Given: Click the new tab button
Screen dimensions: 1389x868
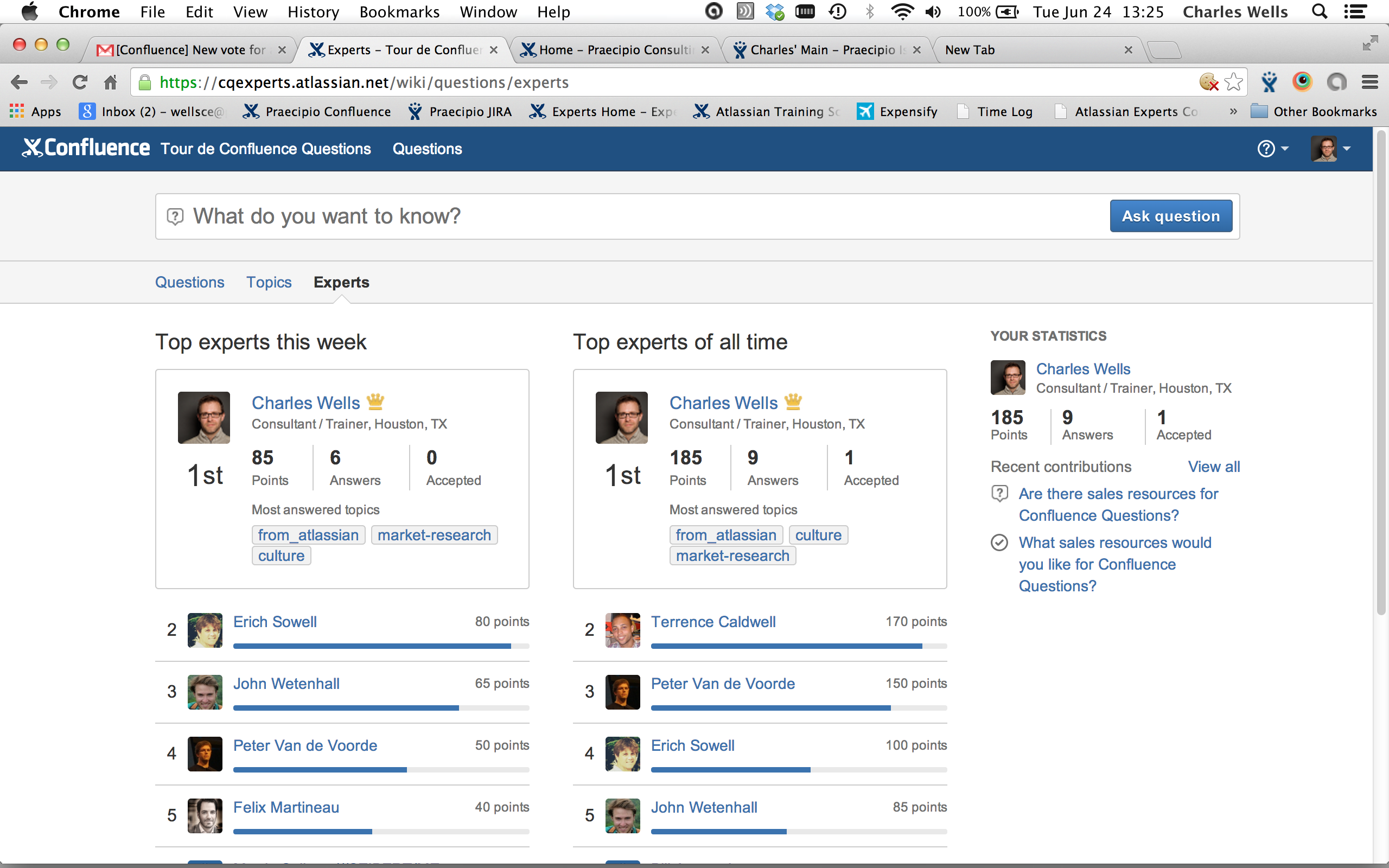Looking at the screenshot, I should coord(1164,50).
